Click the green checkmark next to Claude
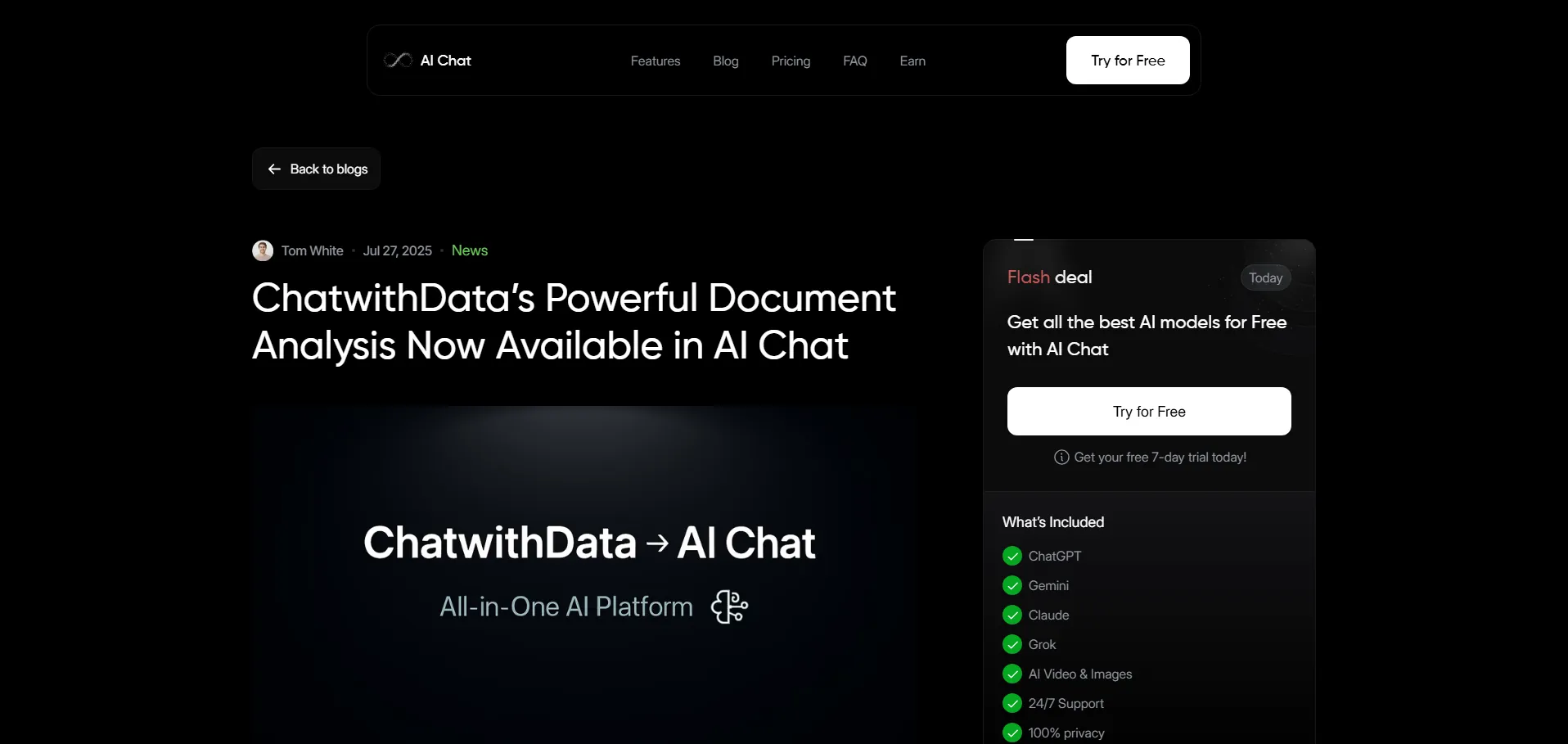This screenshot has height=744, width=1568. (1012, 615)
